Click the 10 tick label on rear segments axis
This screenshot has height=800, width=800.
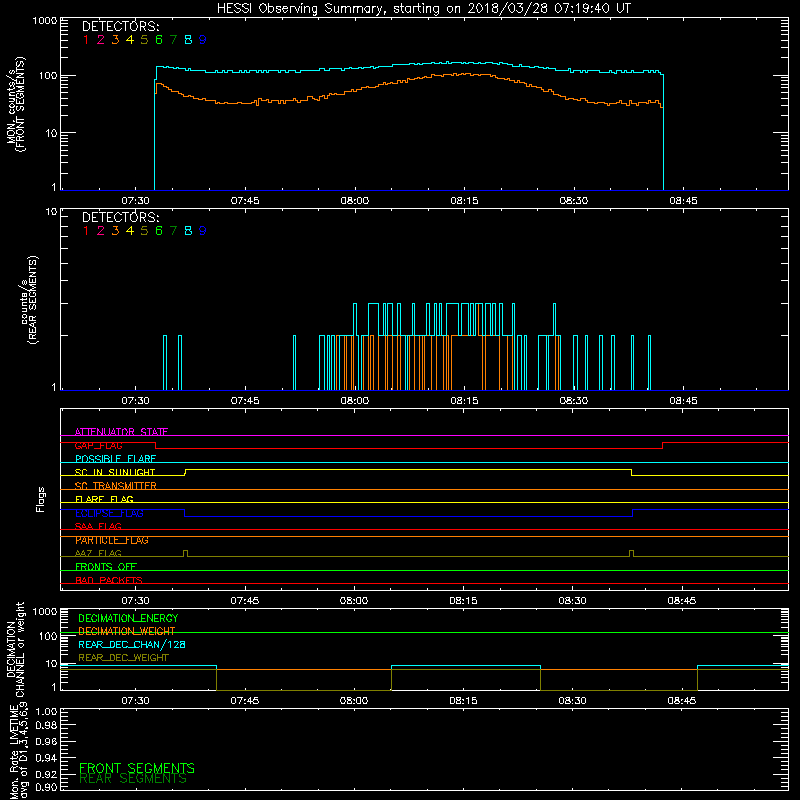pos(51,211)
